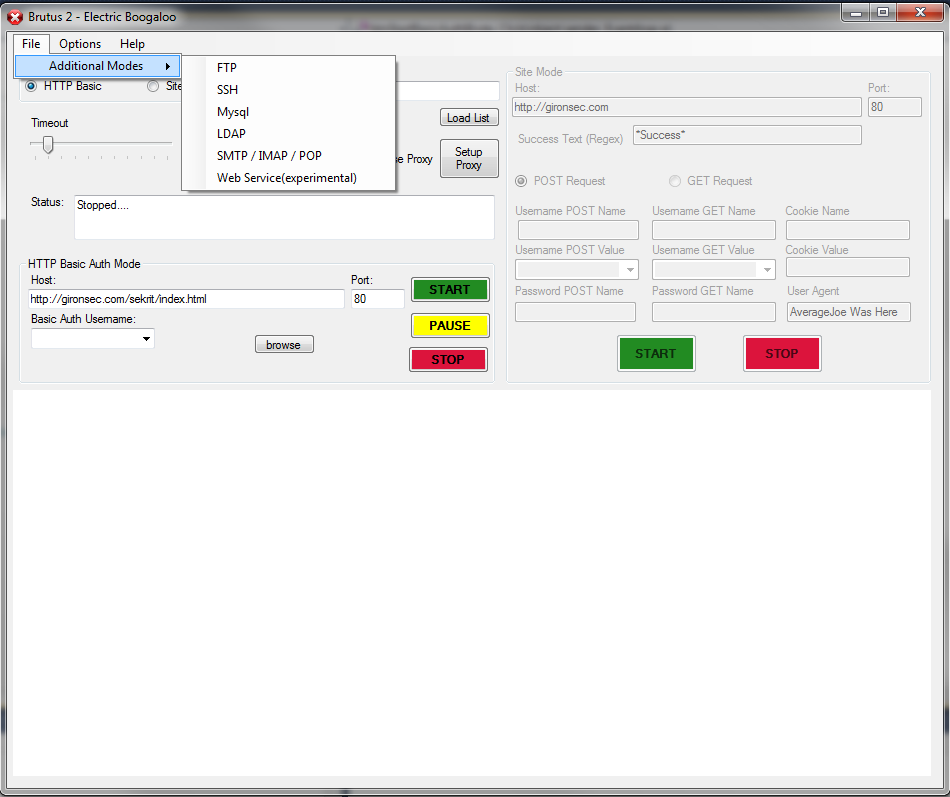Click the Brutus red X app icon
The height and width of the screenshot is (797, 950).
(15, 17)
